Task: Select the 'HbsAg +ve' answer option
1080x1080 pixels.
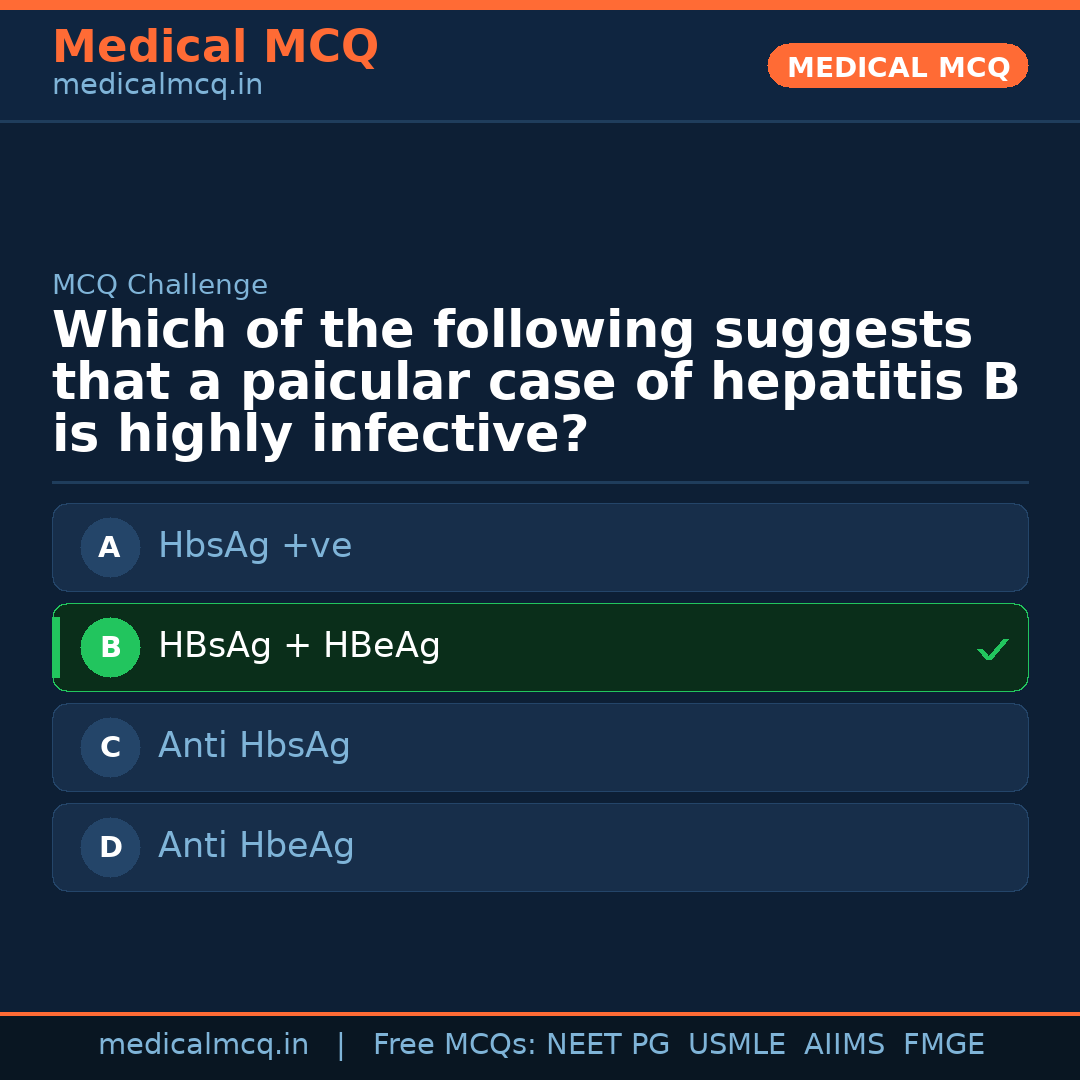Action: 540,547
